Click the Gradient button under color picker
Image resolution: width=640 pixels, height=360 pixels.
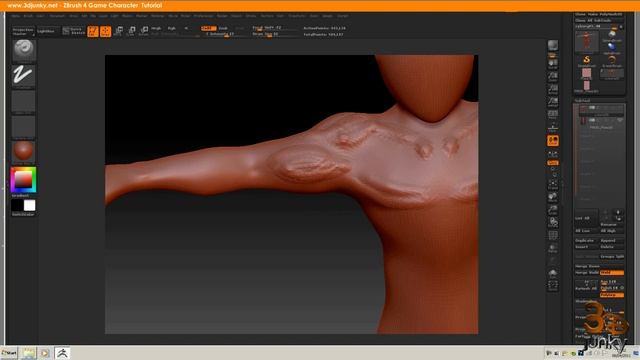pos(20,196)
